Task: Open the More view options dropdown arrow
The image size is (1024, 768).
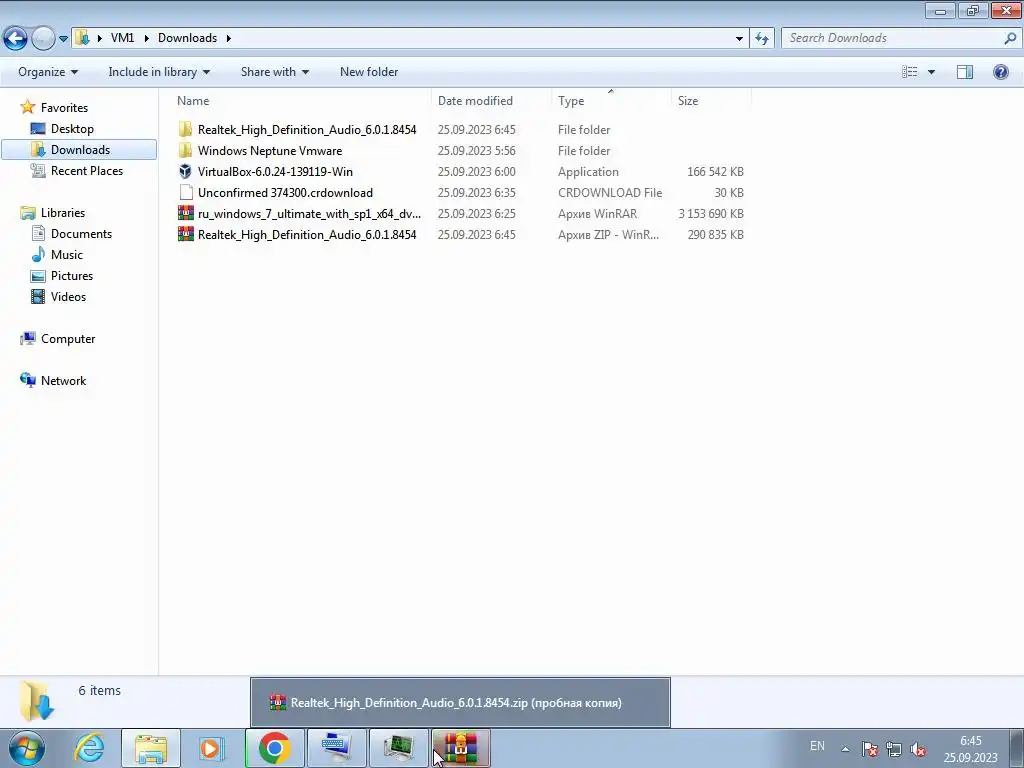Action: (931, 72)
